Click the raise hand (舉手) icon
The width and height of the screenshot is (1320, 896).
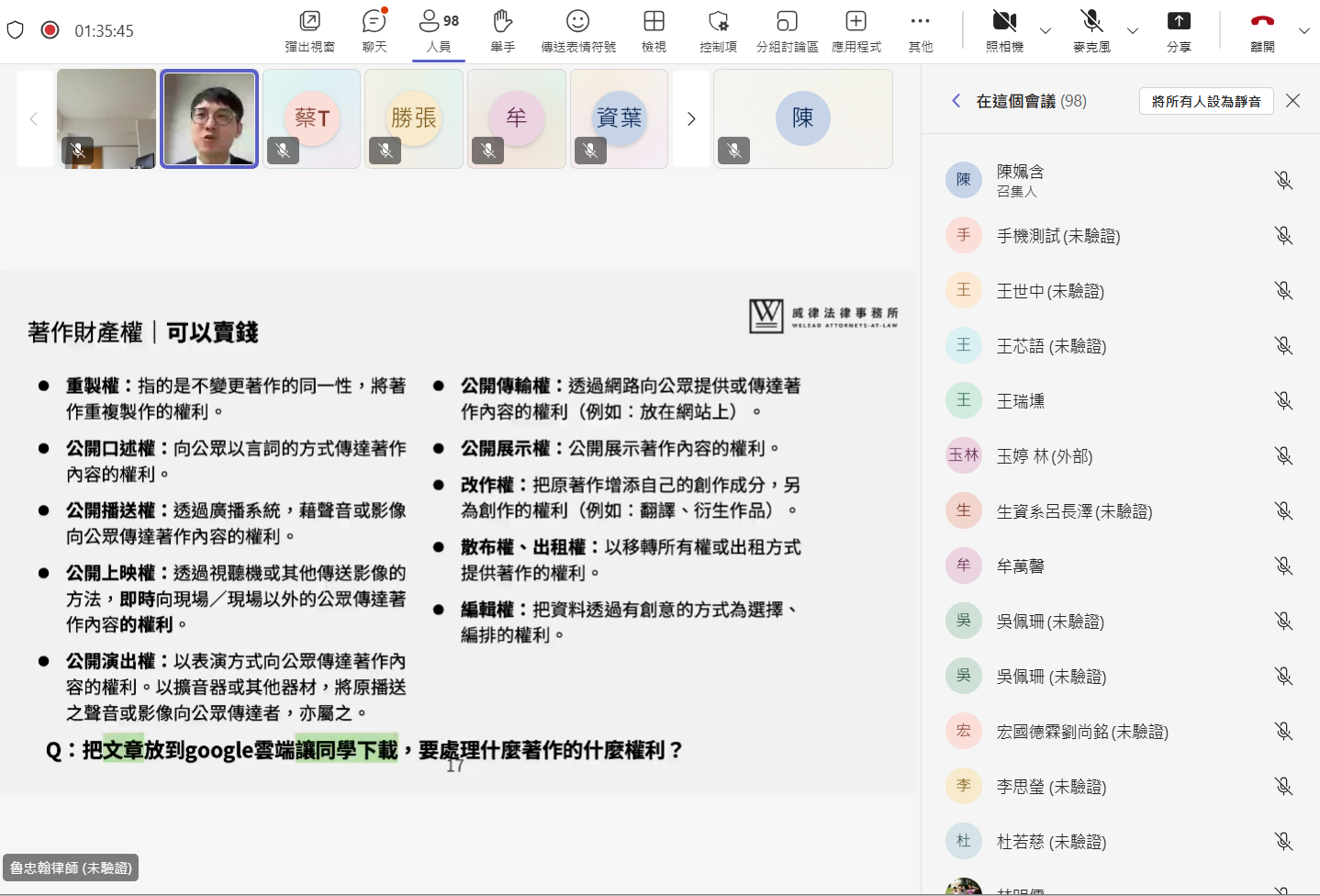coord(502,30)
